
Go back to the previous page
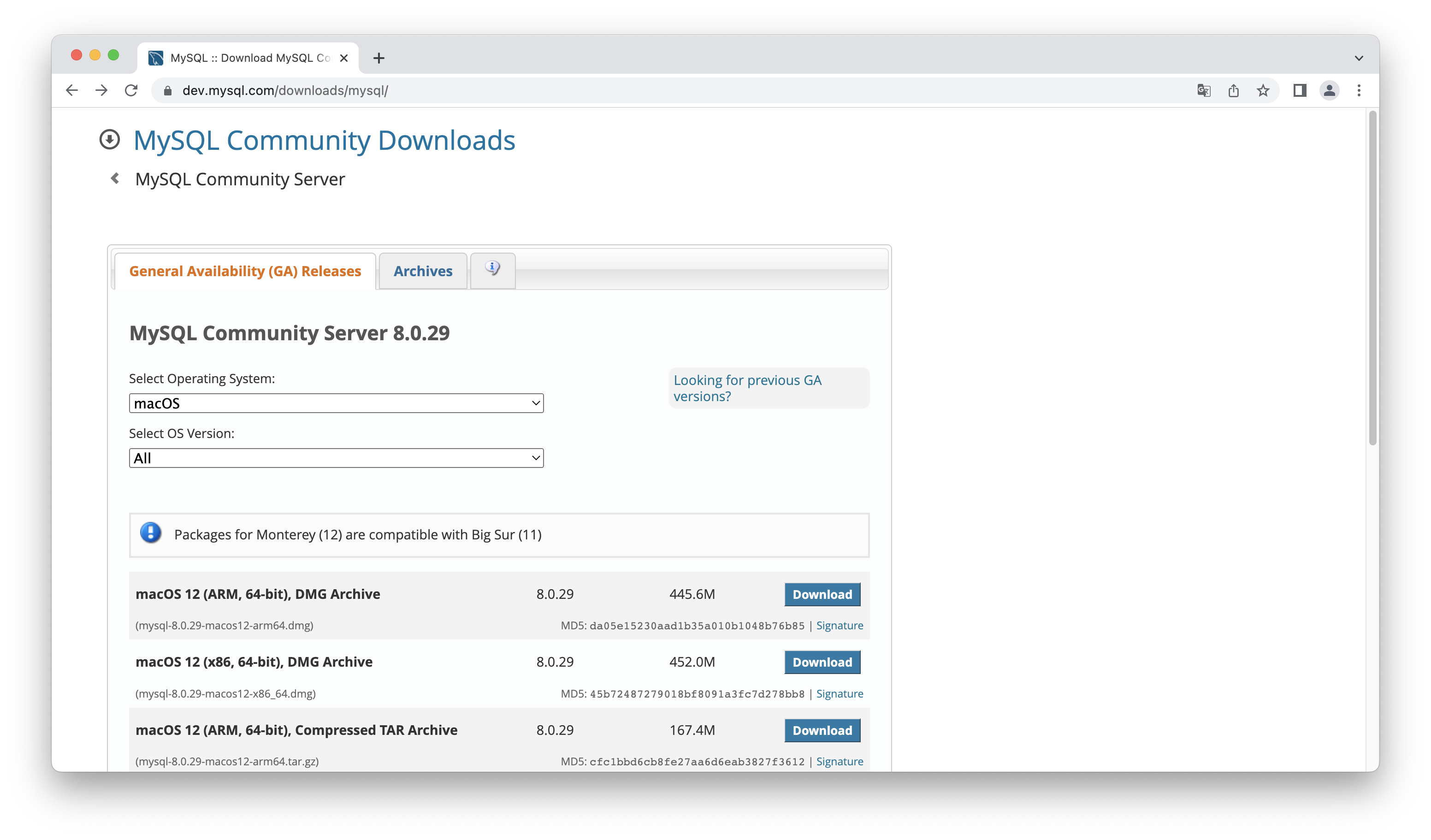pos(71,90)
